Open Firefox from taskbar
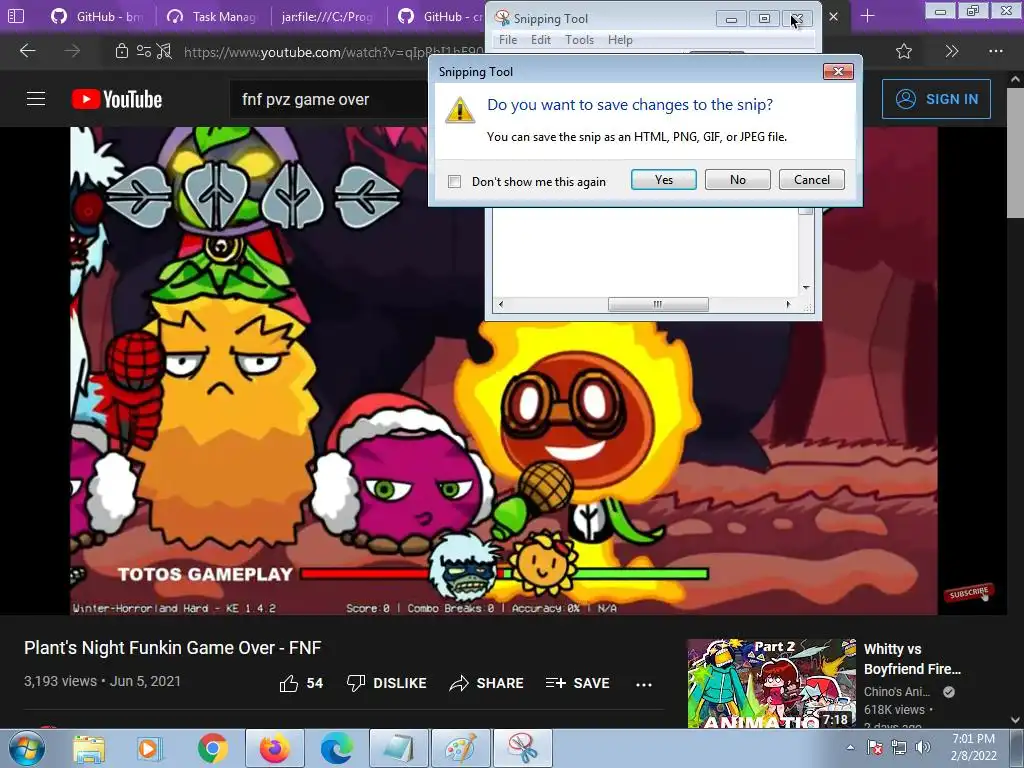This screenshot has width=1024, height=768. [275, 748]
